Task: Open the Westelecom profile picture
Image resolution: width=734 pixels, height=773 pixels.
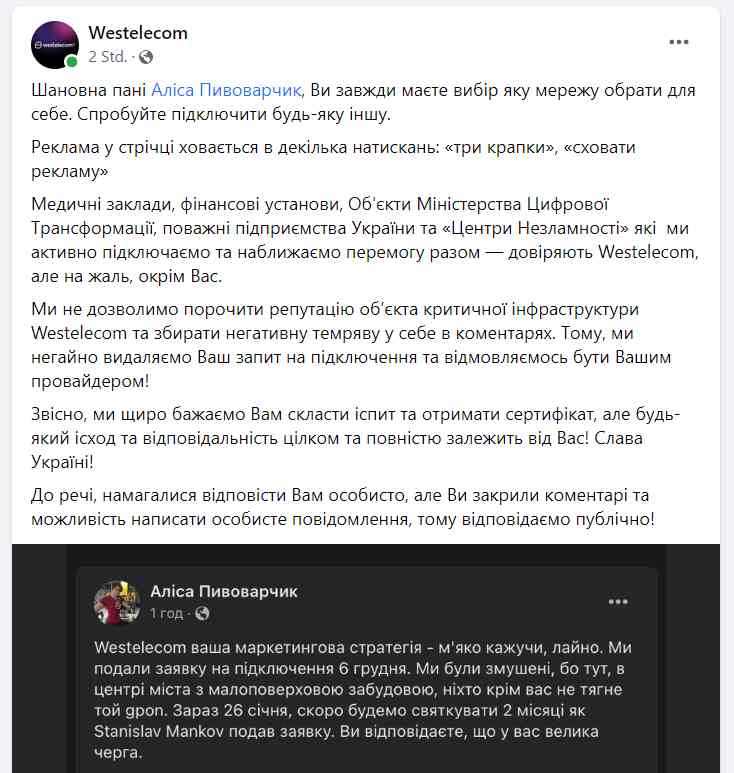Action: coord(55,44)
